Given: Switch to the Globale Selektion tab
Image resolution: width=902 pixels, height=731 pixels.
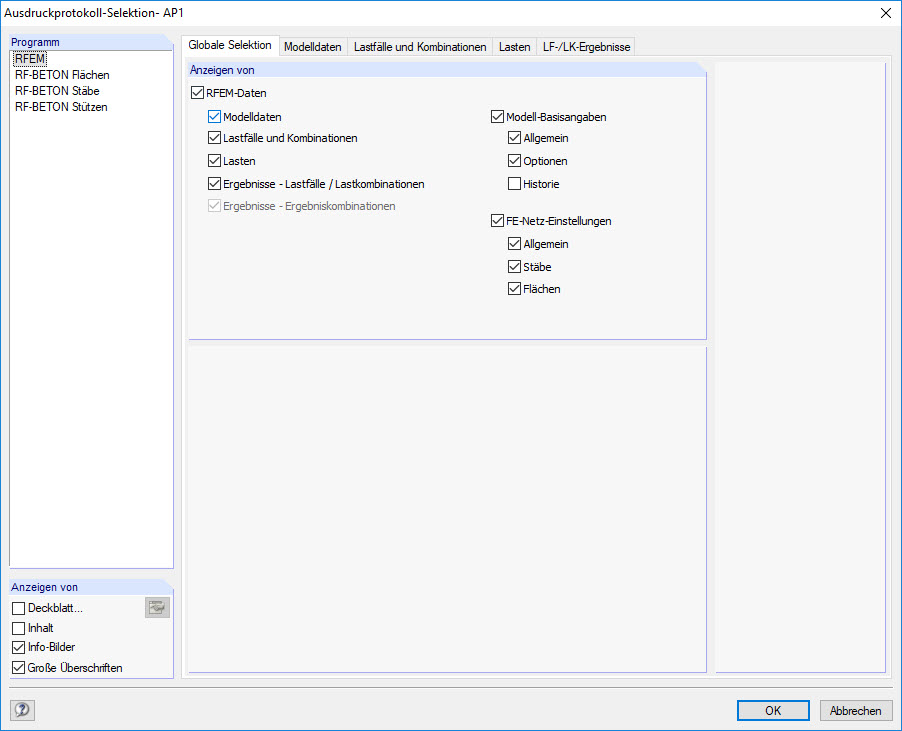Looking at the screenshot, I should [230, 45].
